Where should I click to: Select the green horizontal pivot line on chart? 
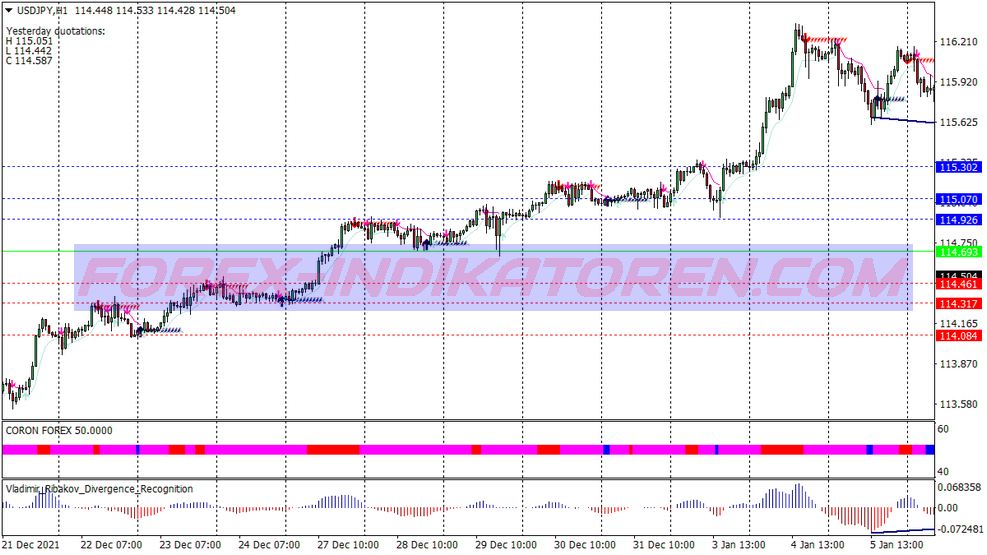468,252
